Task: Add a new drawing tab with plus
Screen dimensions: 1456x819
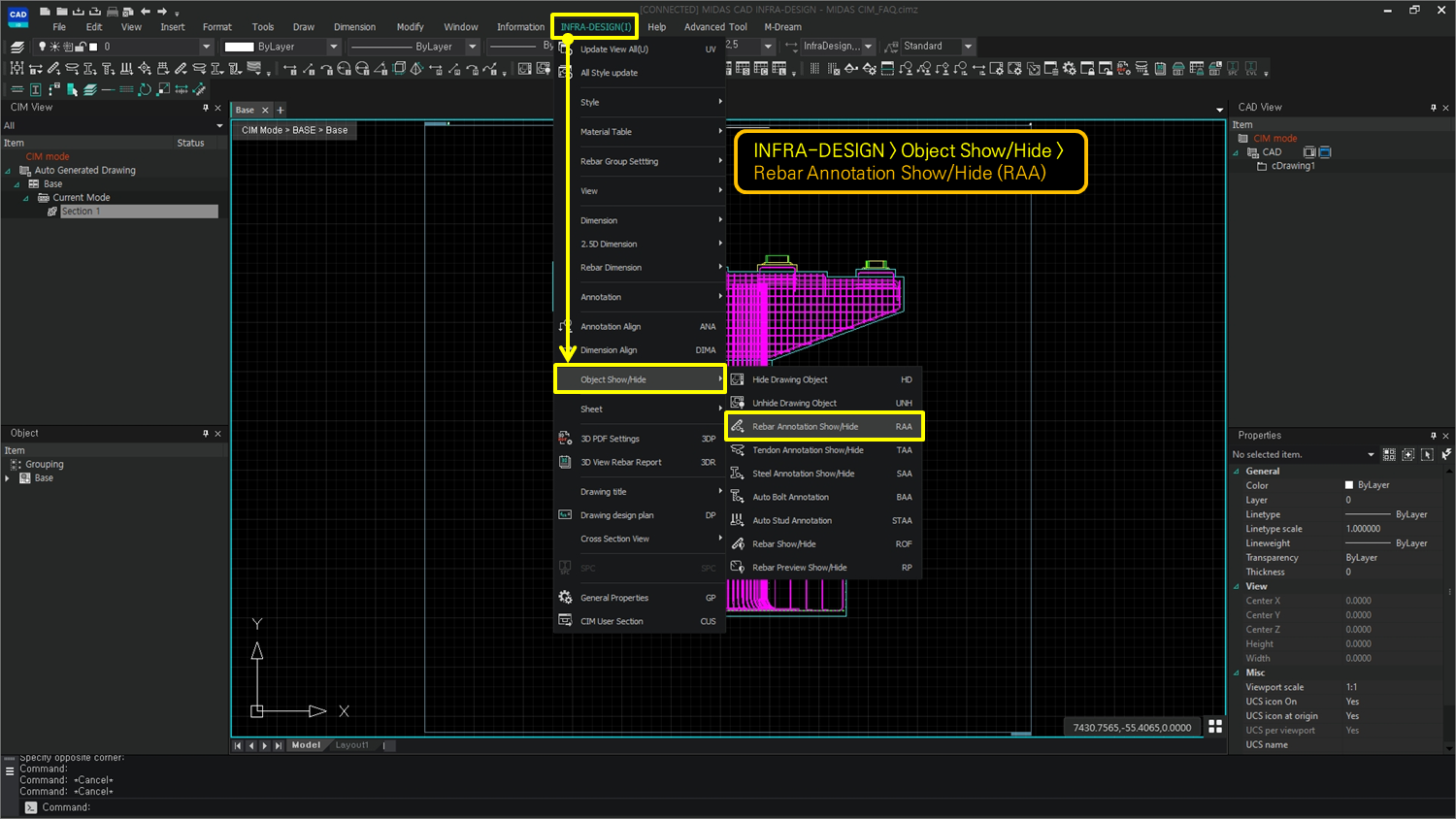Action: [281, 110]
